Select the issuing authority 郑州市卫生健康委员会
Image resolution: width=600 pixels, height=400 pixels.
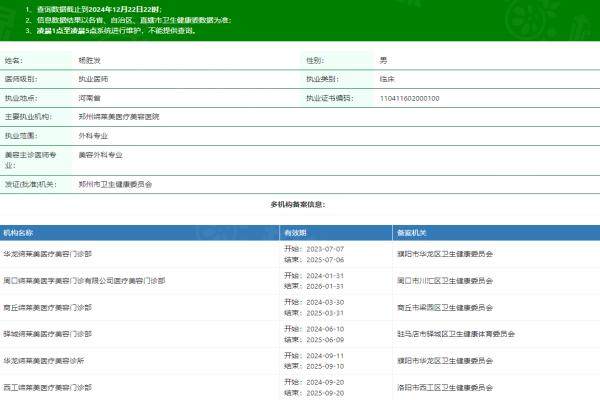click(115, 184)
